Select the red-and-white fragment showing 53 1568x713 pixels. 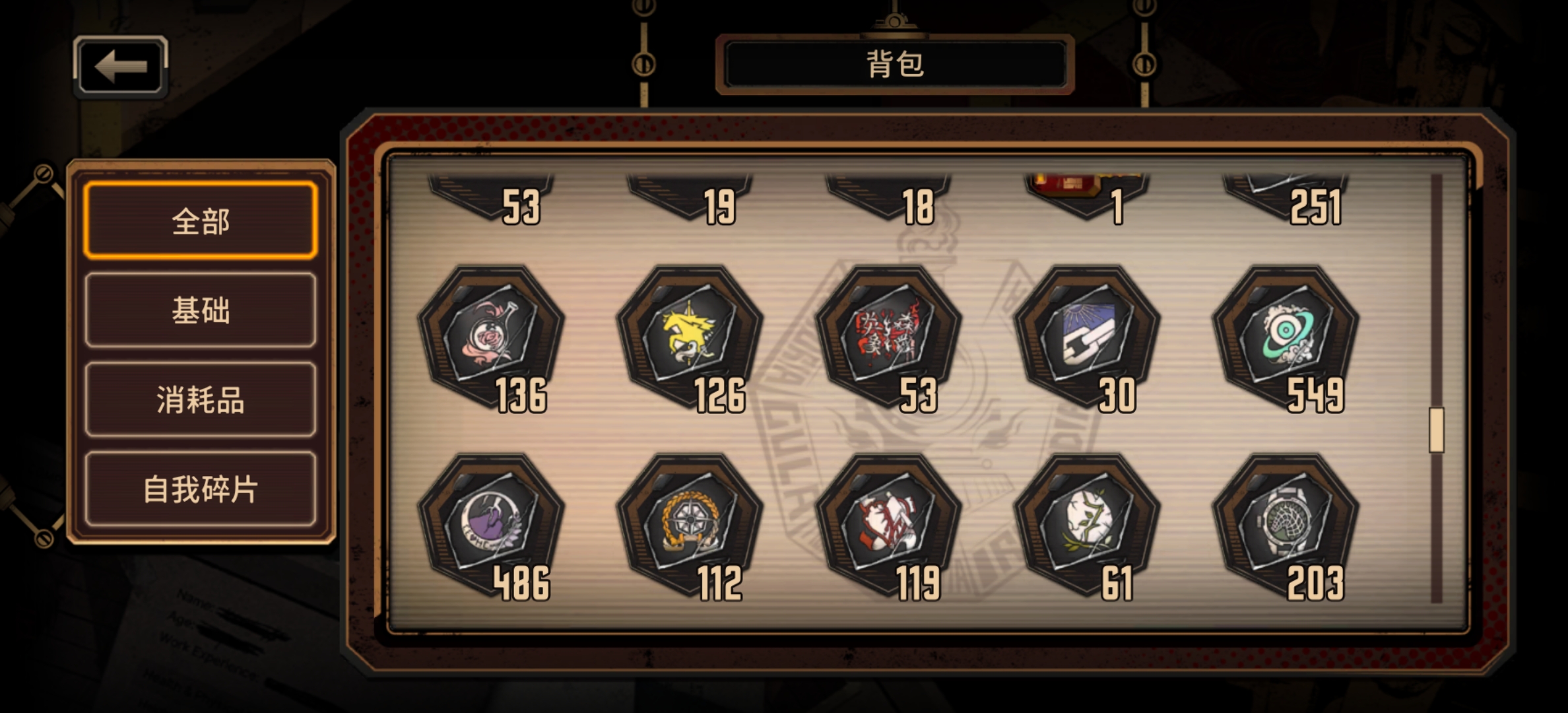coord(888,337)
